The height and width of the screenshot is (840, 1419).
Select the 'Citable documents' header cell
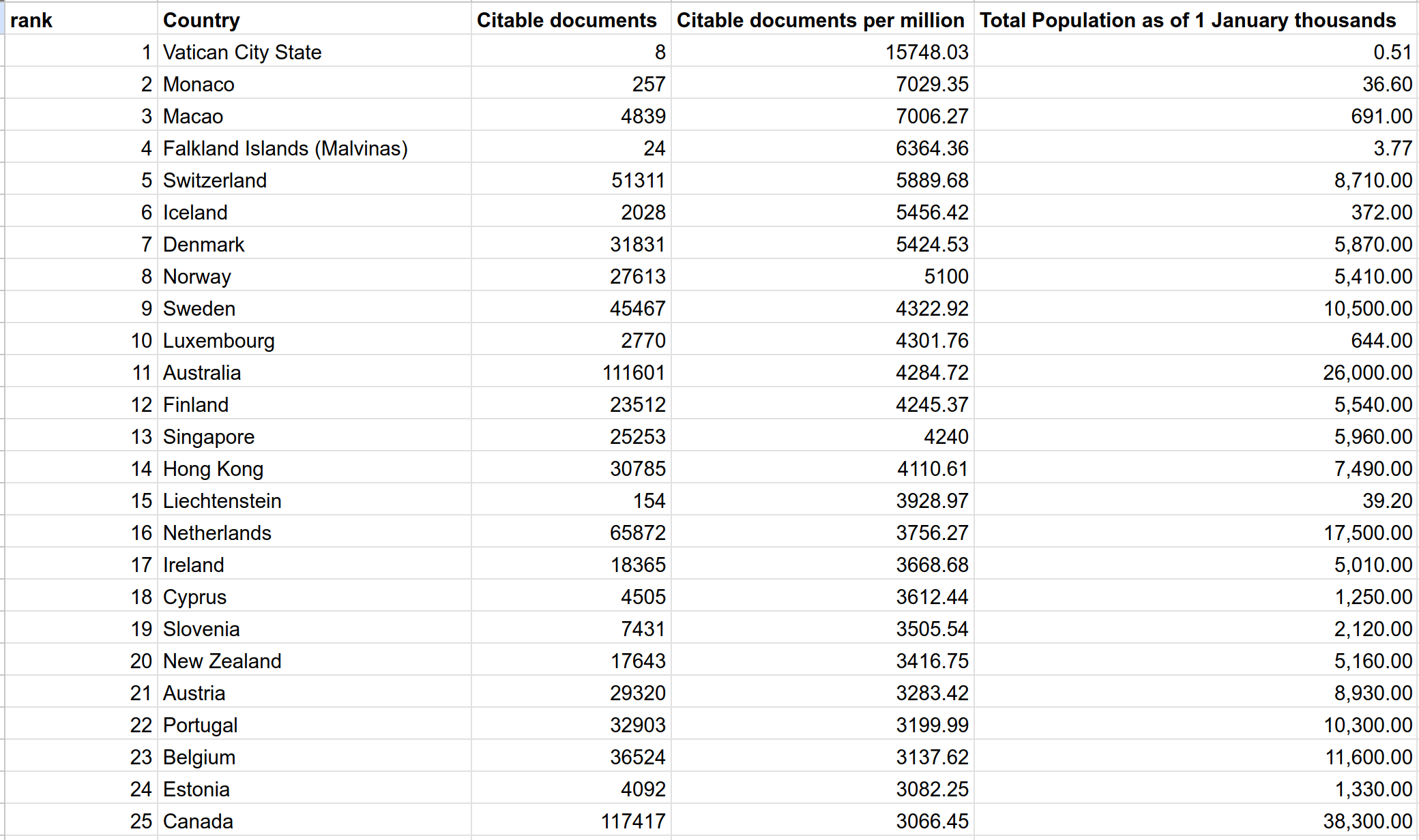tap(571, 19)
